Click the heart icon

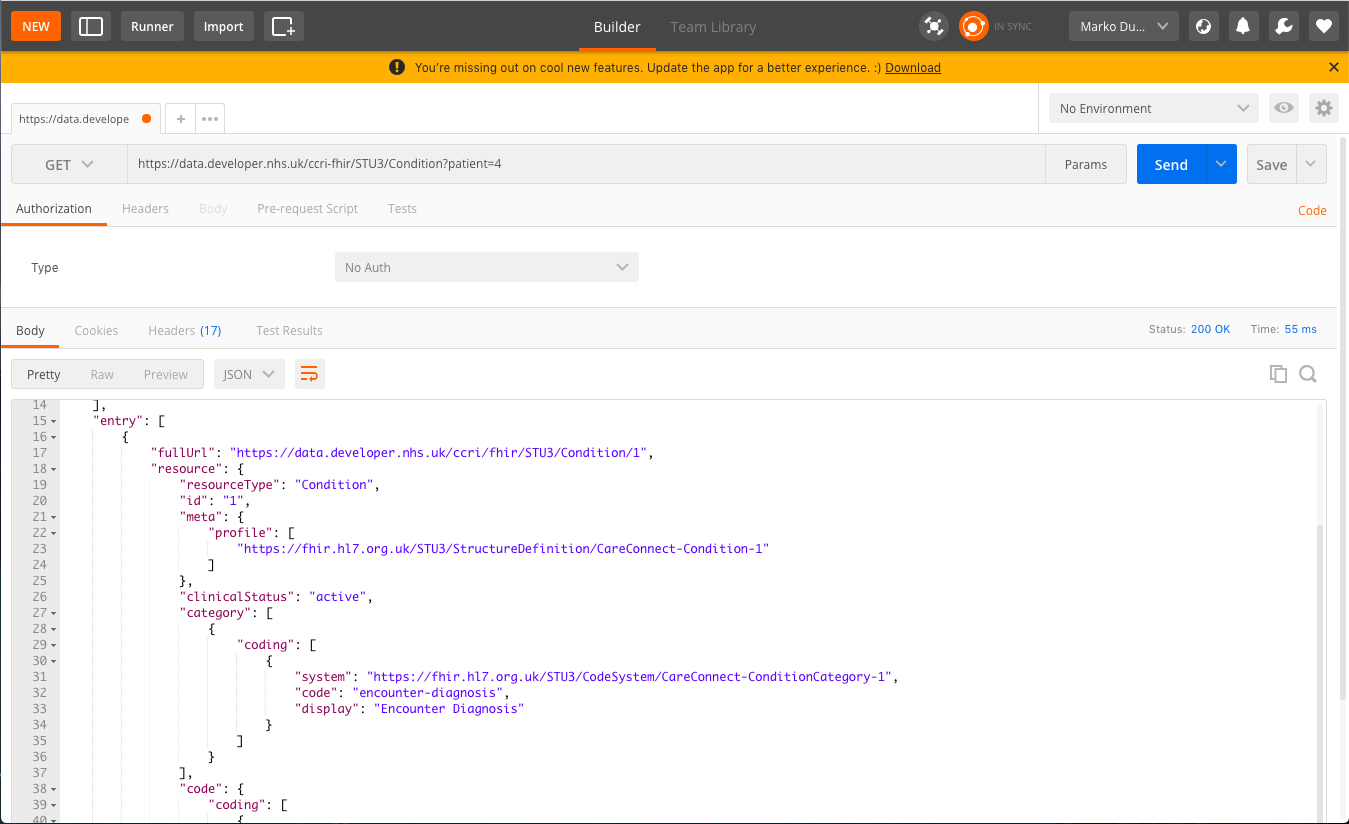click(1324, 26)
